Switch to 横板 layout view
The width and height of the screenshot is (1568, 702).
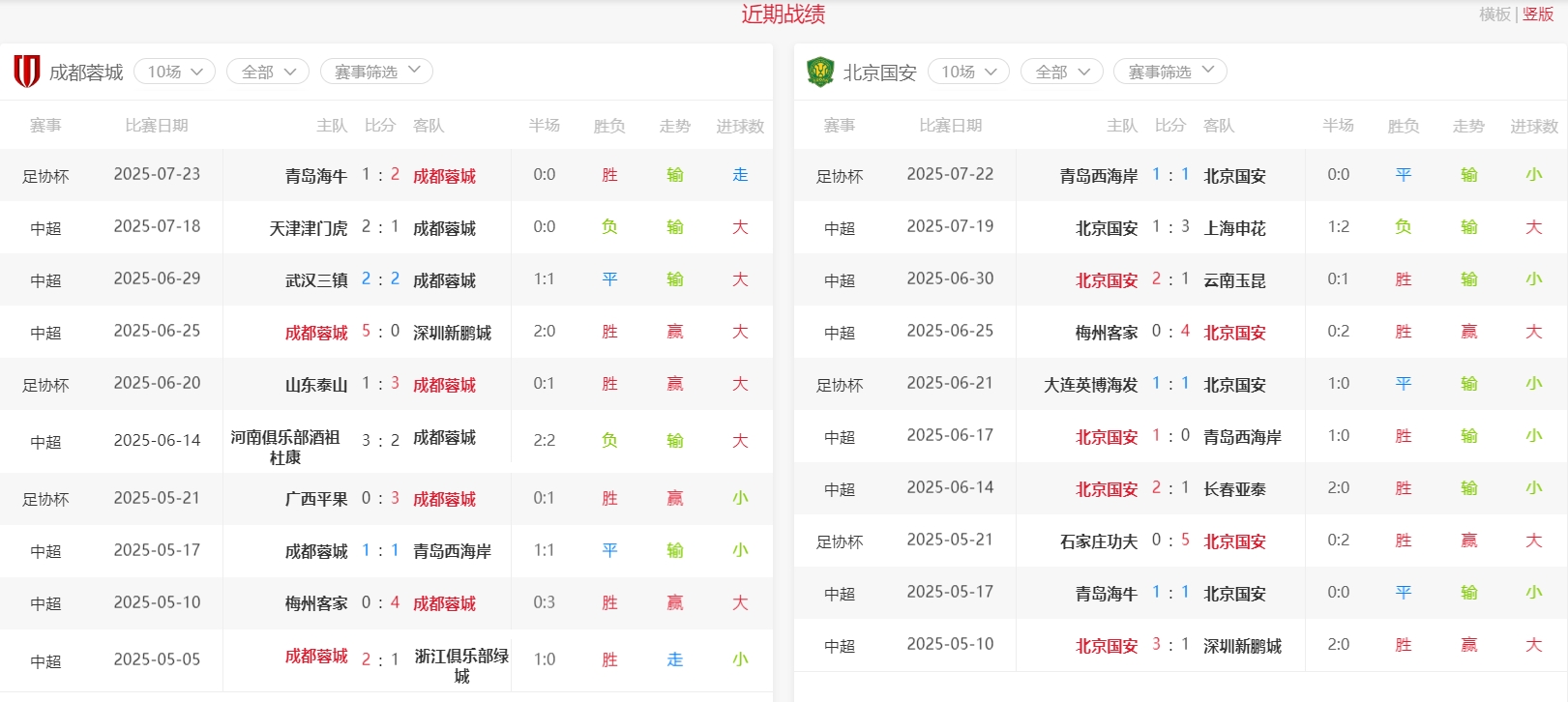click(1494, 15)
